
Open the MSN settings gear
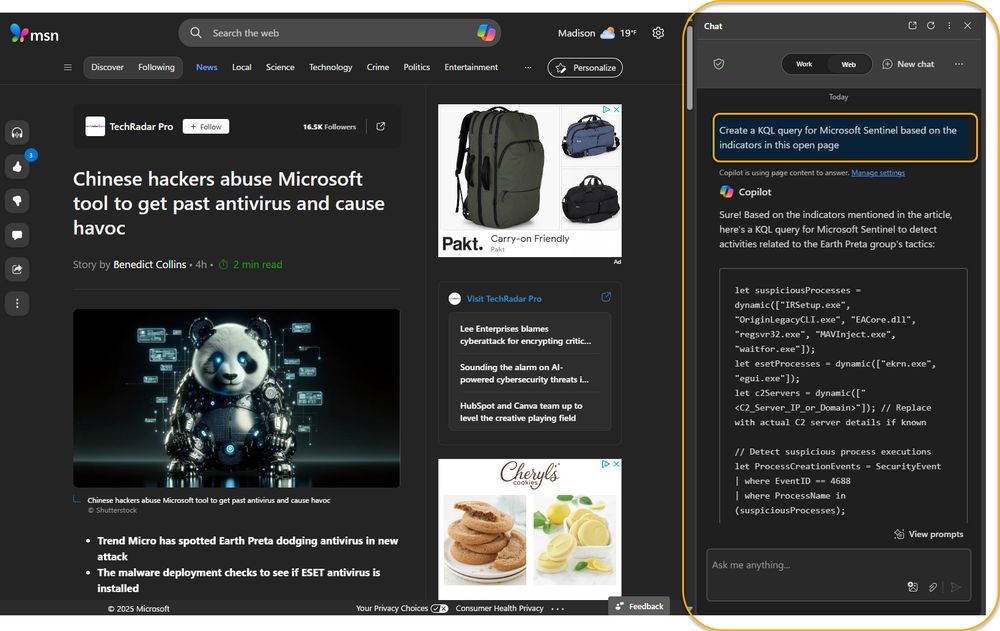click(x=658, y=33)
